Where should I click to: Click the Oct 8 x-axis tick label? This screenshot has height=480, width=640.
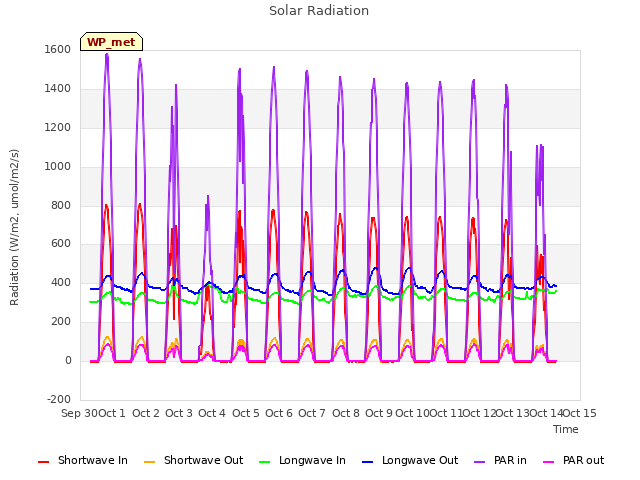click(346, 413)
